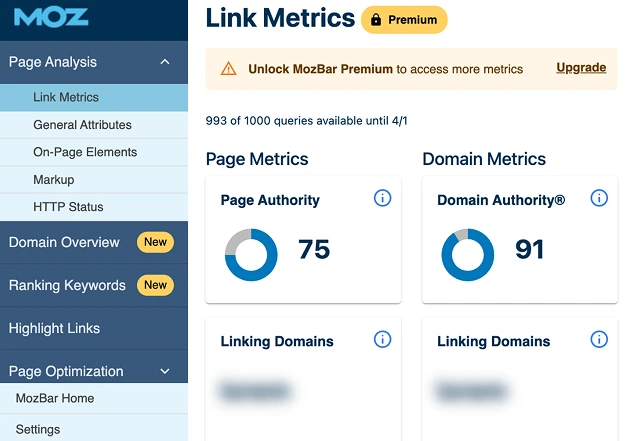The width and height of the screenshot is (625, 441).
Task: Open info for Domain Metrics Linking Domains
Action: click(599, 340)
